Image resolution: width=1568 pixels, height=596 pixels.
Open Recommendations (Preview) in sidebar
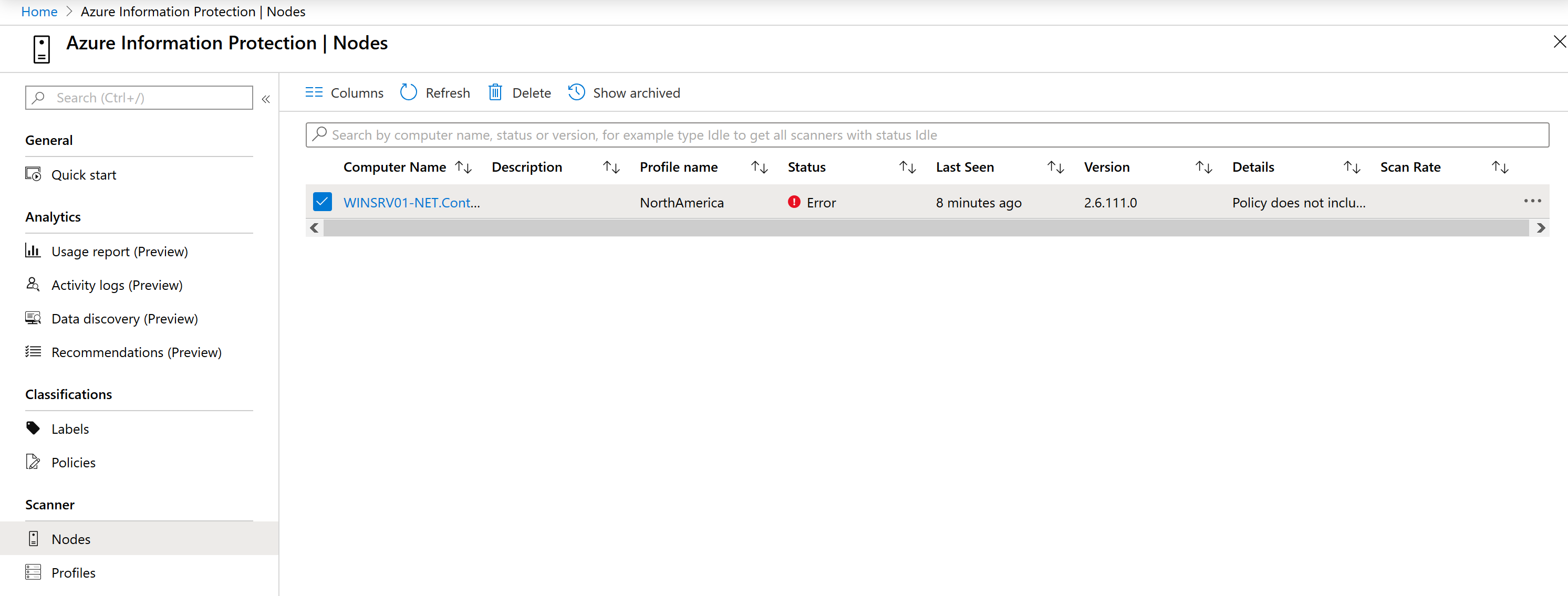tap(137, 352)
